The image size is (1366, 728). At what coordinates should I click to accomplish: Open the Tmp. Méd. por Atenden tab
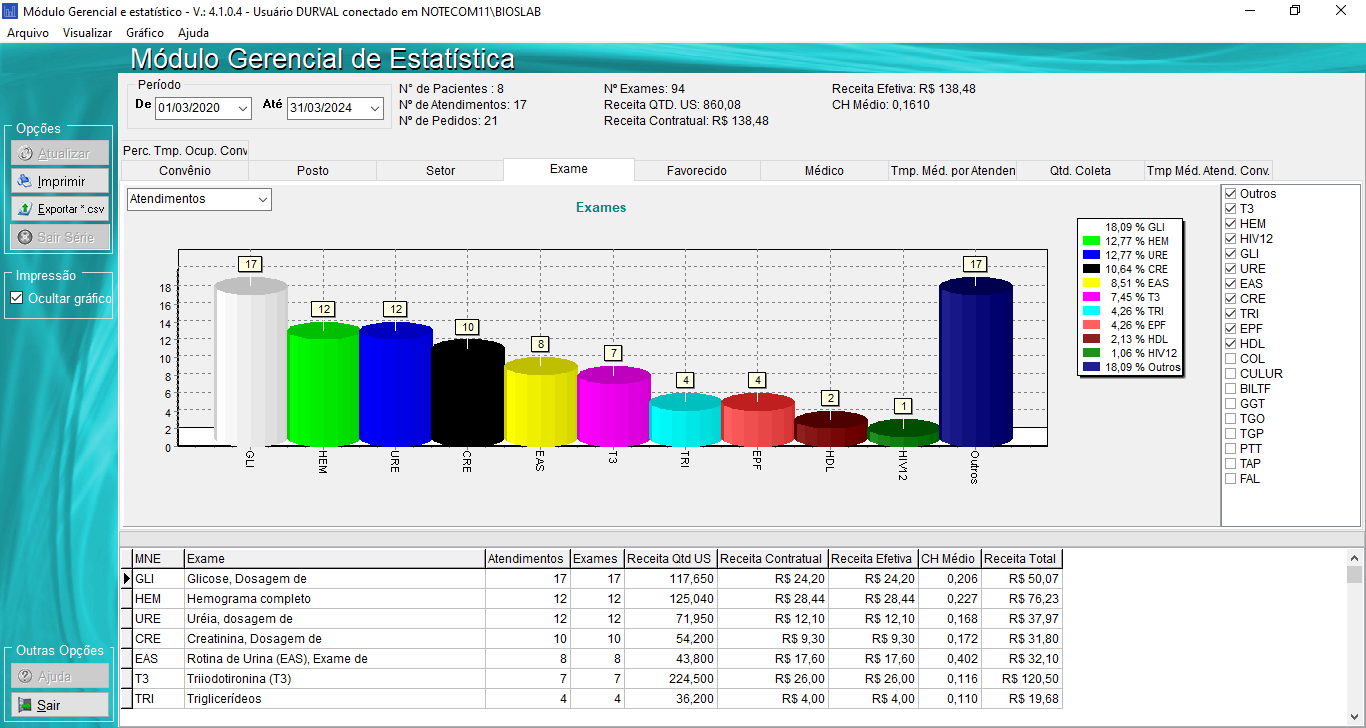pyautogui.click(x=953, y=171)
